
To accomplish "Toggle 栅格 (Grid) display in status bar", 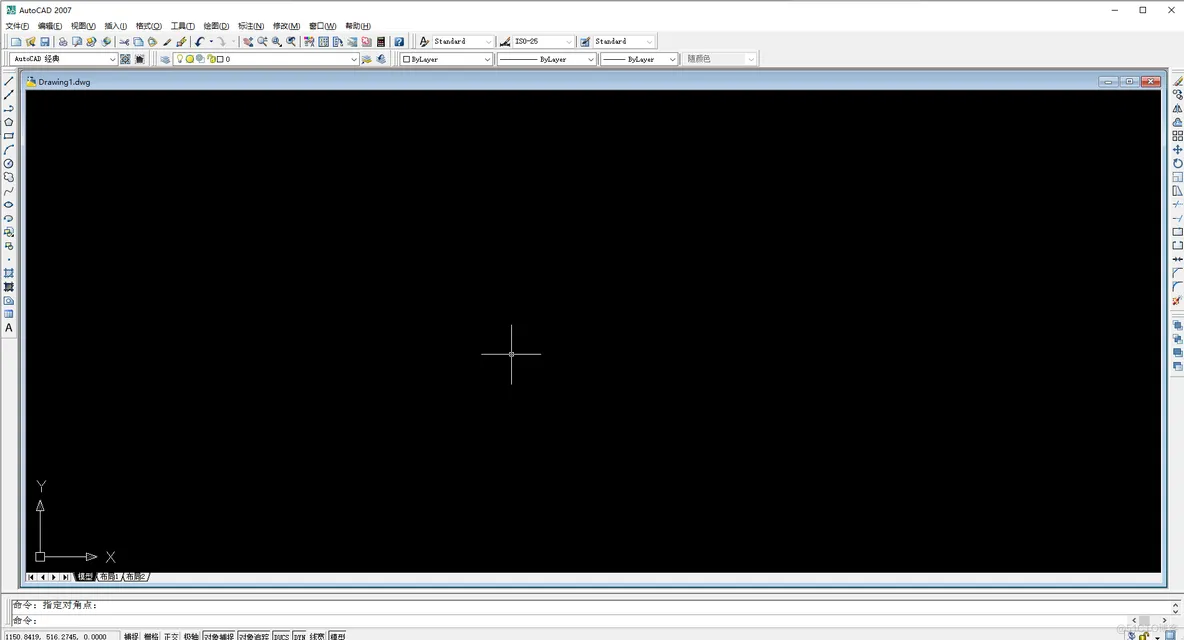I will (x=151, y=636).
